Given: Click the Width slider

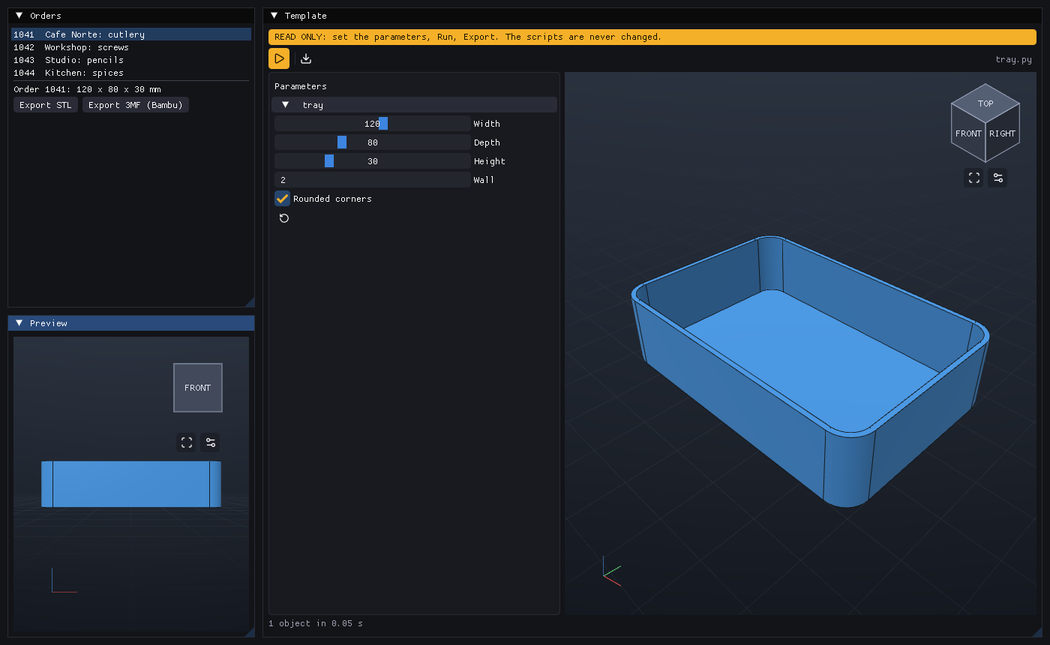Looking at the screenshot, I should pyautogui.click(x=372, y=124).
